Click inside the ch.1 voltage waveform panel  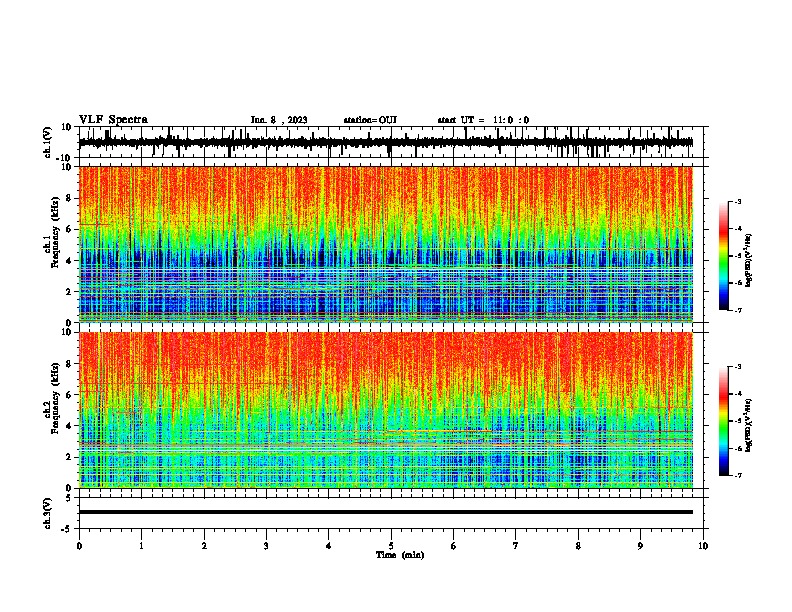pyautogui.click(x=391, y=142)
